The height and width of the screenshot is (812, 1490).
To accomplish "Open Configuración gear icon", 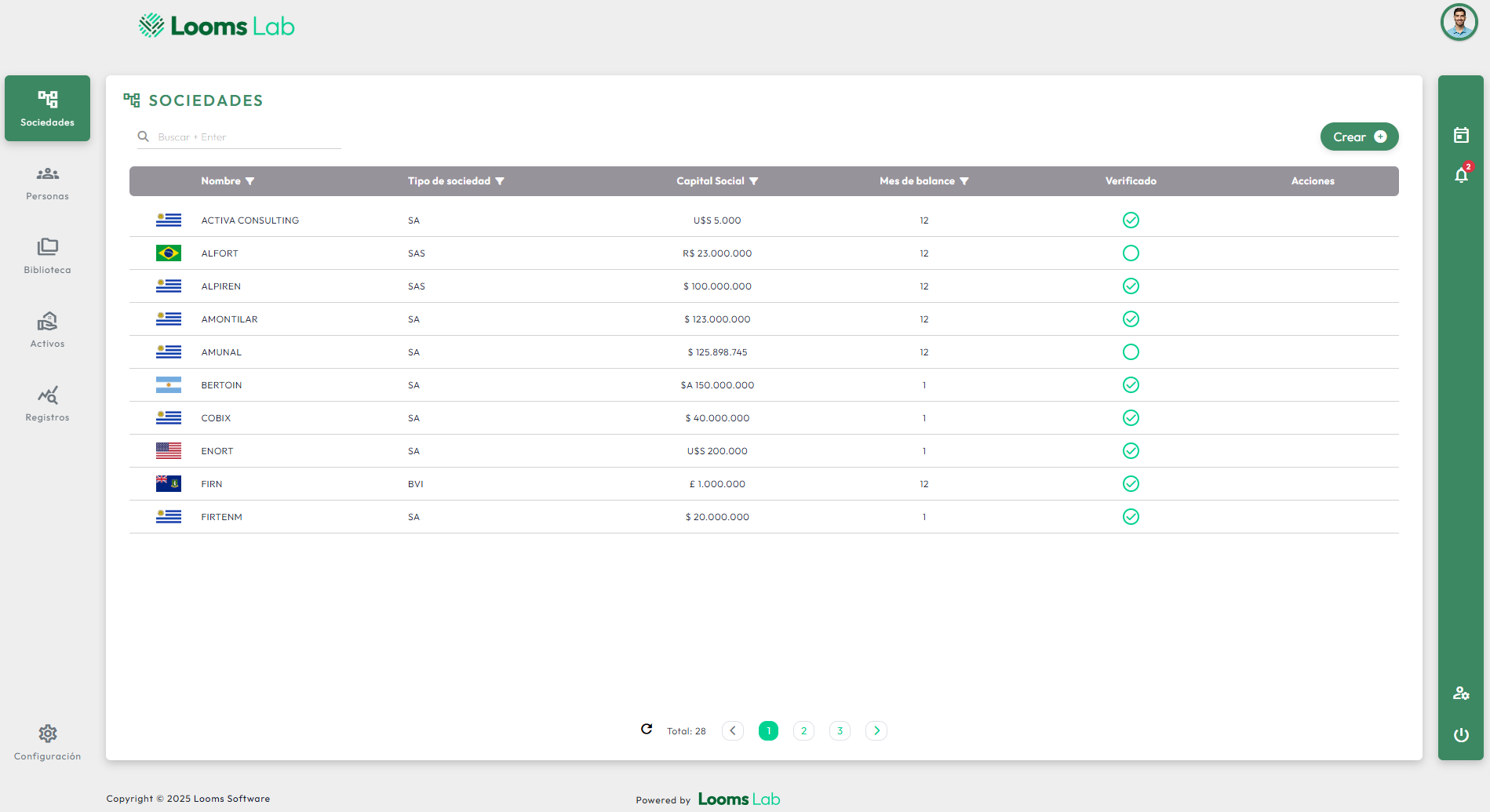I will click(47, 734).
